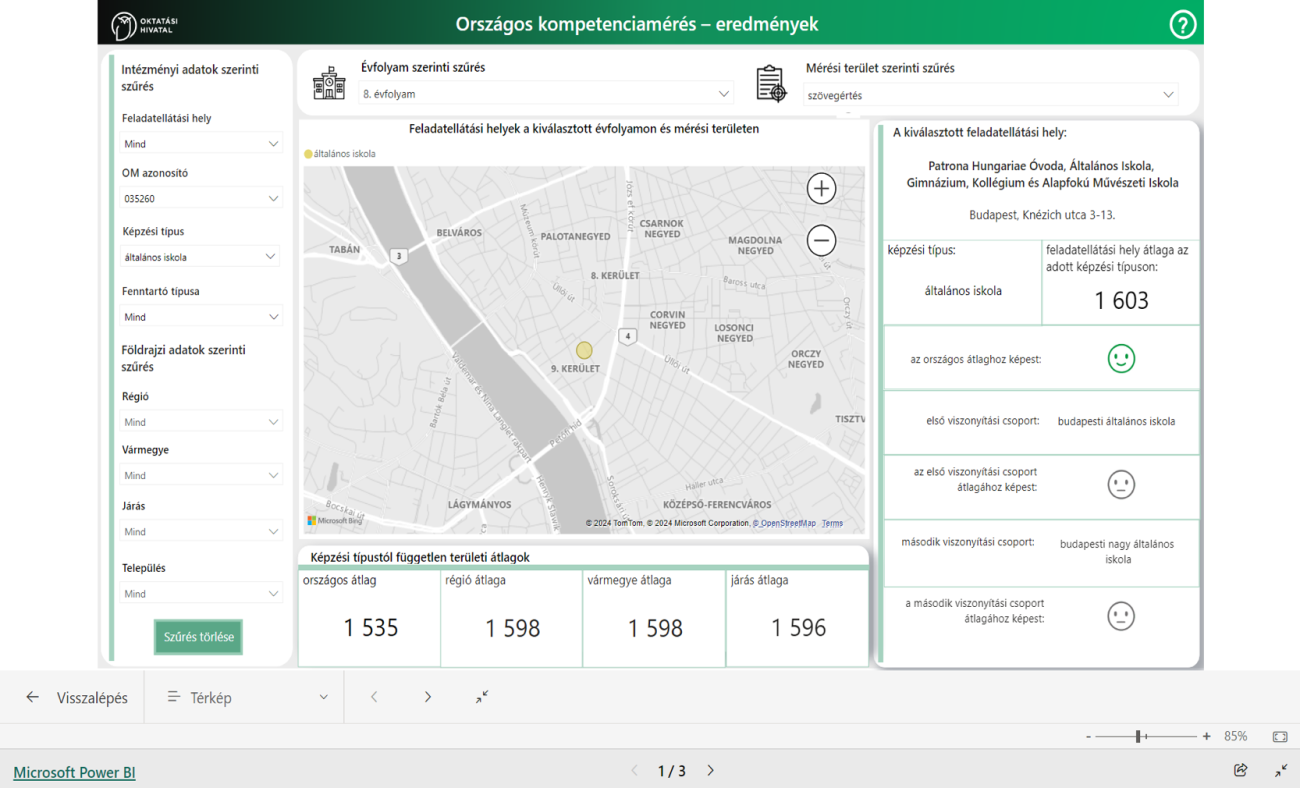Click the share icon at bottom right
This screenshot has width=1300, height=788.
tap(1241, 770)
